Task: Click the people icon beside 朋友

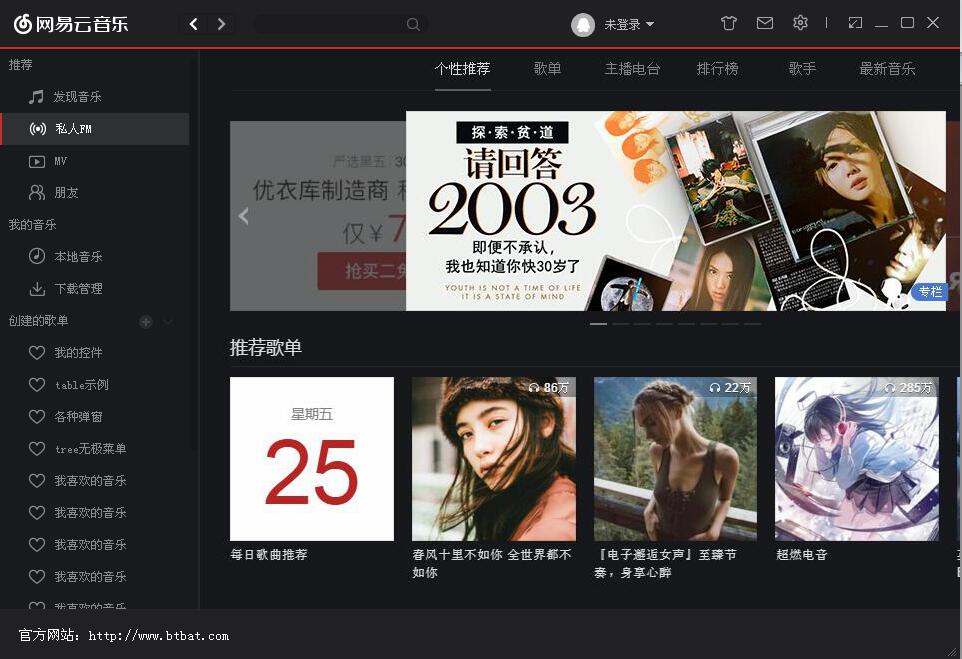Action: point(37,193)
